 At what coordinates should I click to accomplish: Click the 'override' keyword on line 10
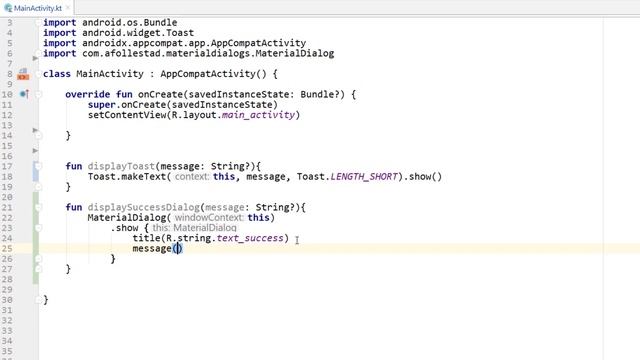click(88, 94)
